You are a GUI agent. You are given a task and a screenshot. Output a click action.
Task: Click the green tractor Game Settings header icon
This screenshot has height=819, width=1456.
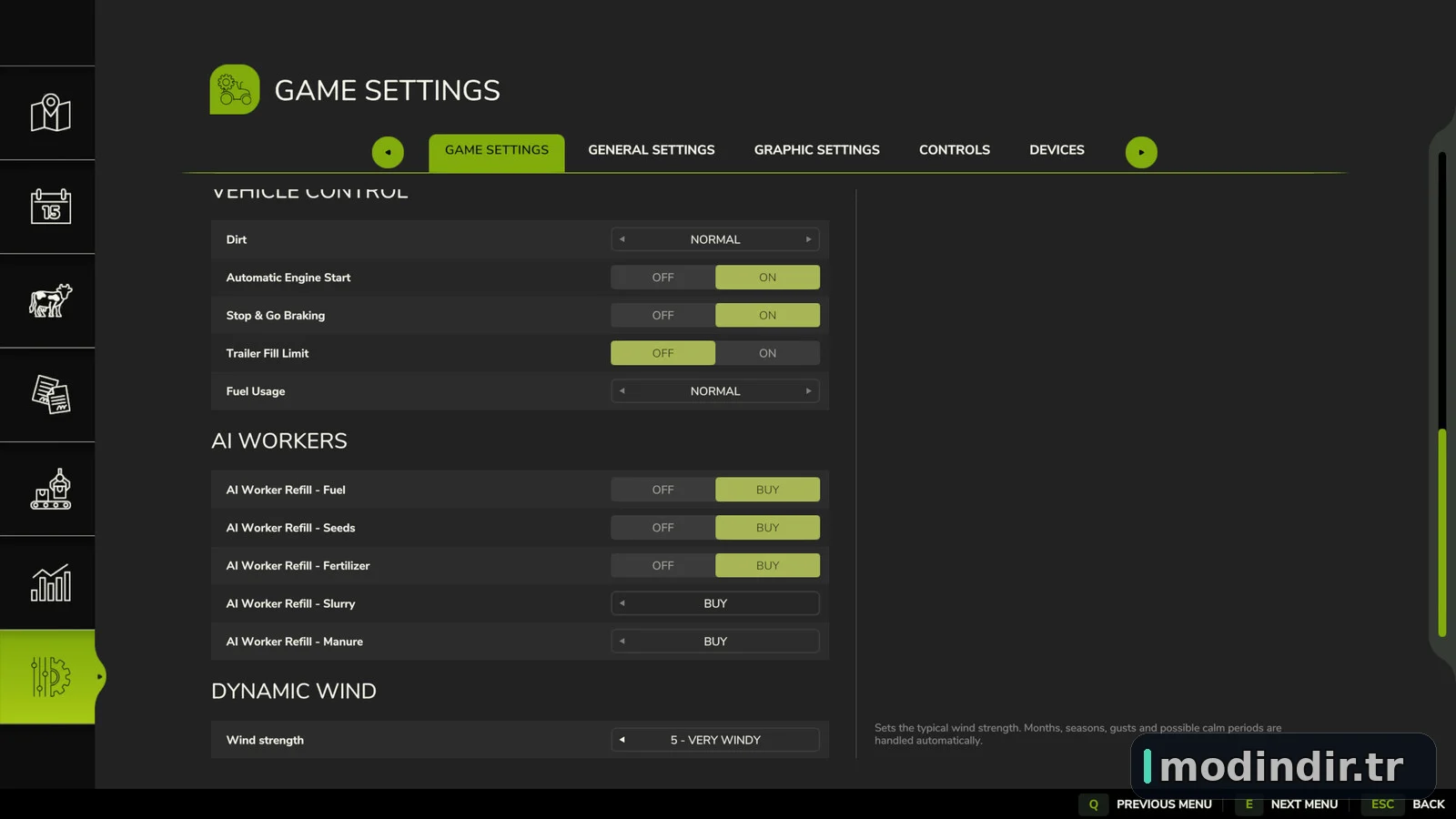[235, 89]
